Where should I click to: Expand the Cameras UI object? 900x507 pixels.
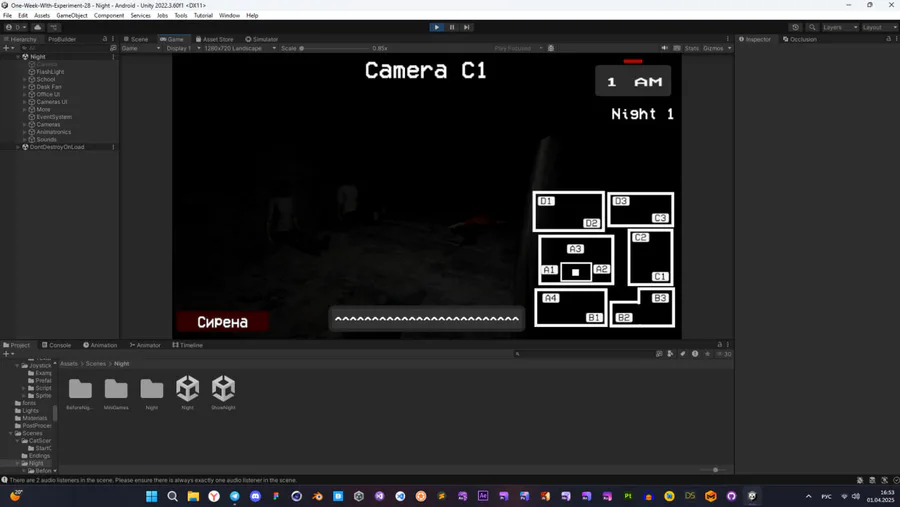point(25,102)
